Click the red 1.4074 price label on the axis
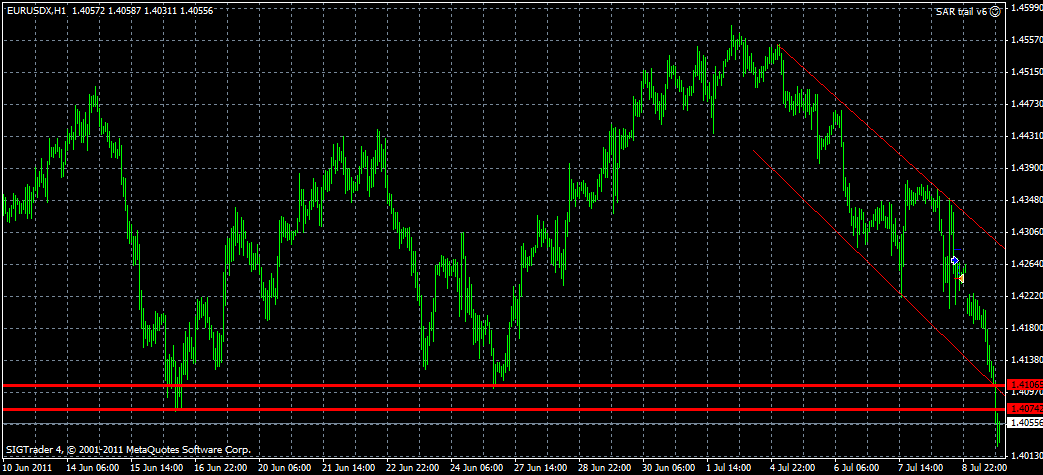This screenshot has width=1043, height=475. pos(1026,408)
